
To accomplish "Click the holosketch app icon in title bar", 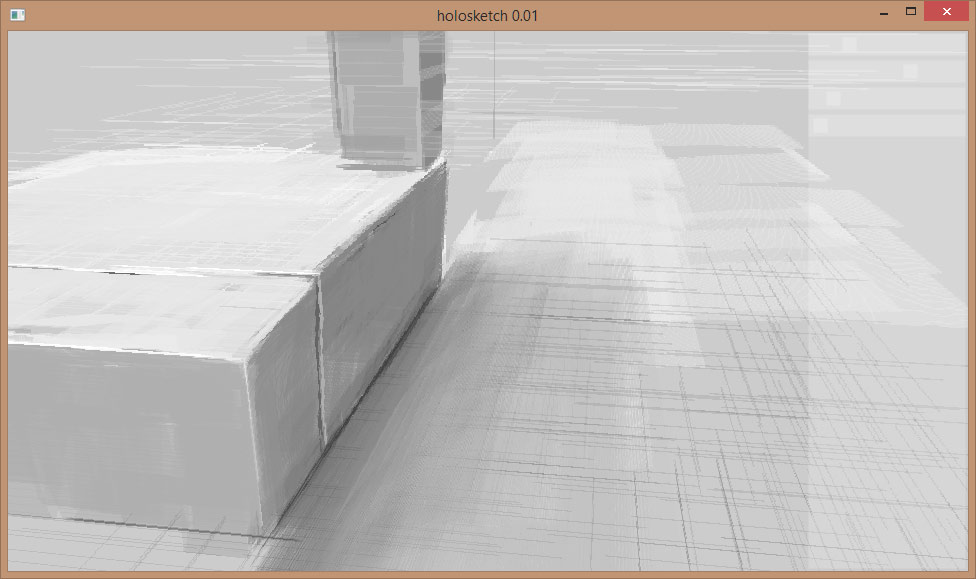I will click(x=17, y=15).
